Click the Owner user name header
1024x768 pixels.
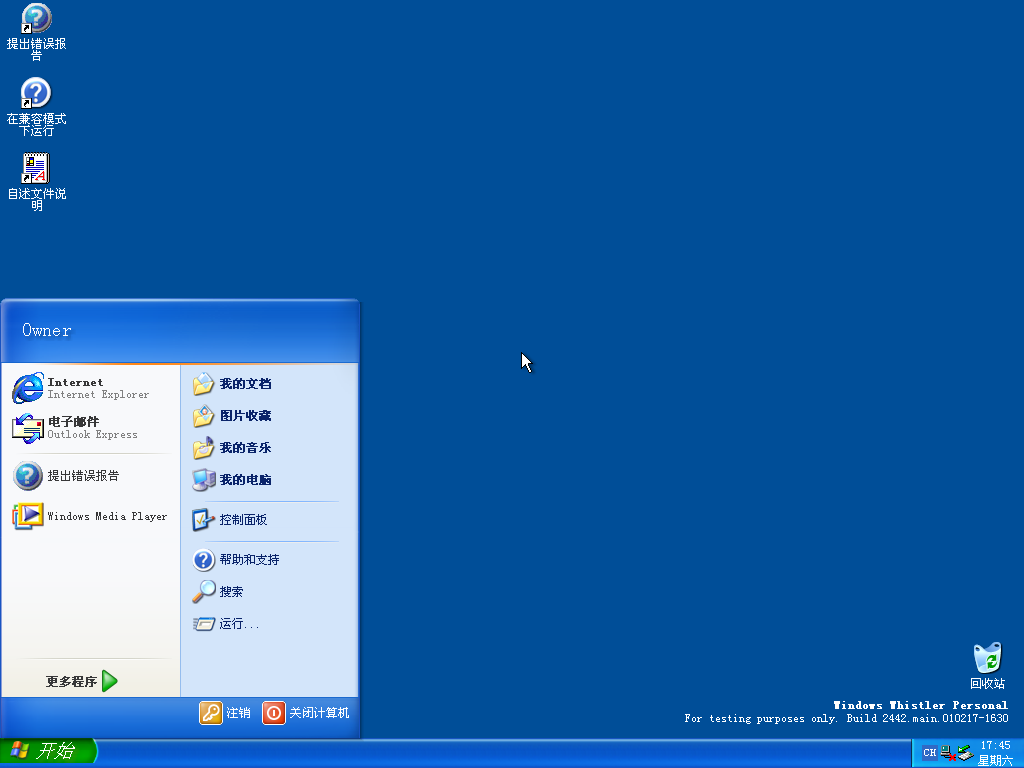pyautogui.click(x=46, y=330)
